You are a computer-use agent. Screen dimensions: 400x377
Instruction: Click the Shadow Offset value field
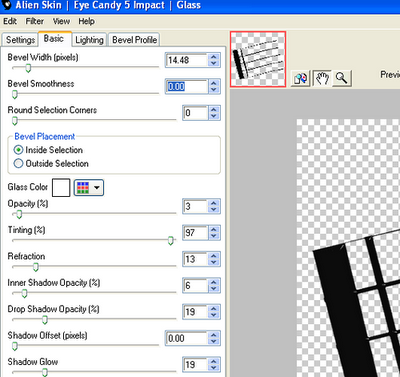[x=187, y=338]
